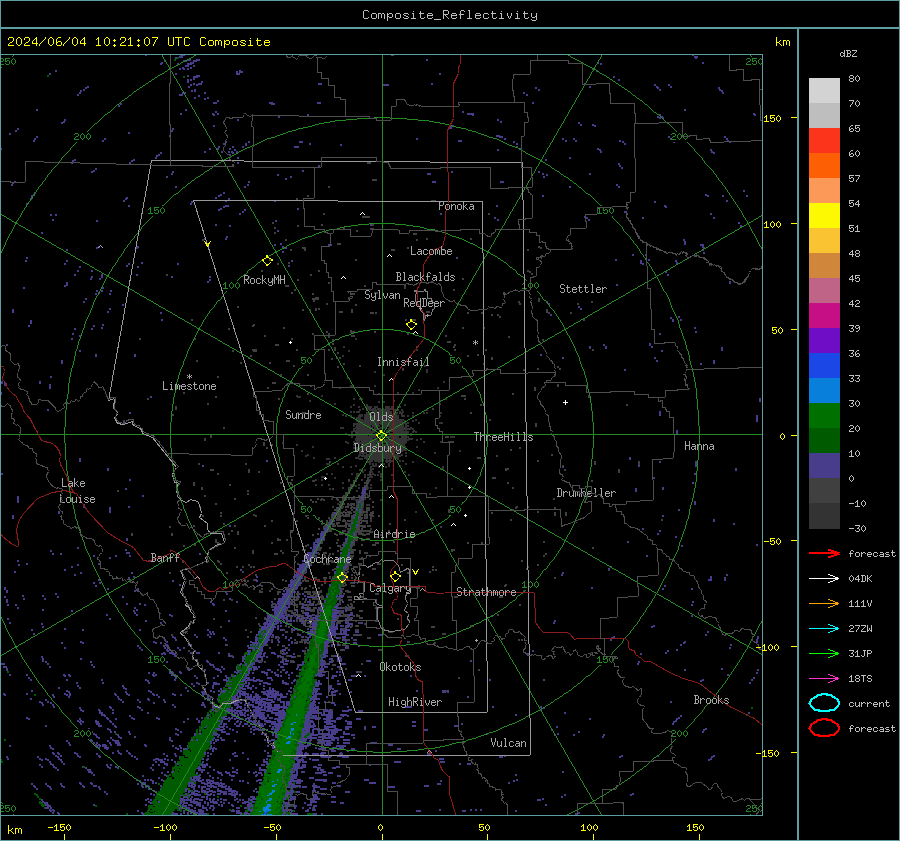Click the Airdrie town label
Image resolution: width=900 pixels, height=841 pixels.
394,534
